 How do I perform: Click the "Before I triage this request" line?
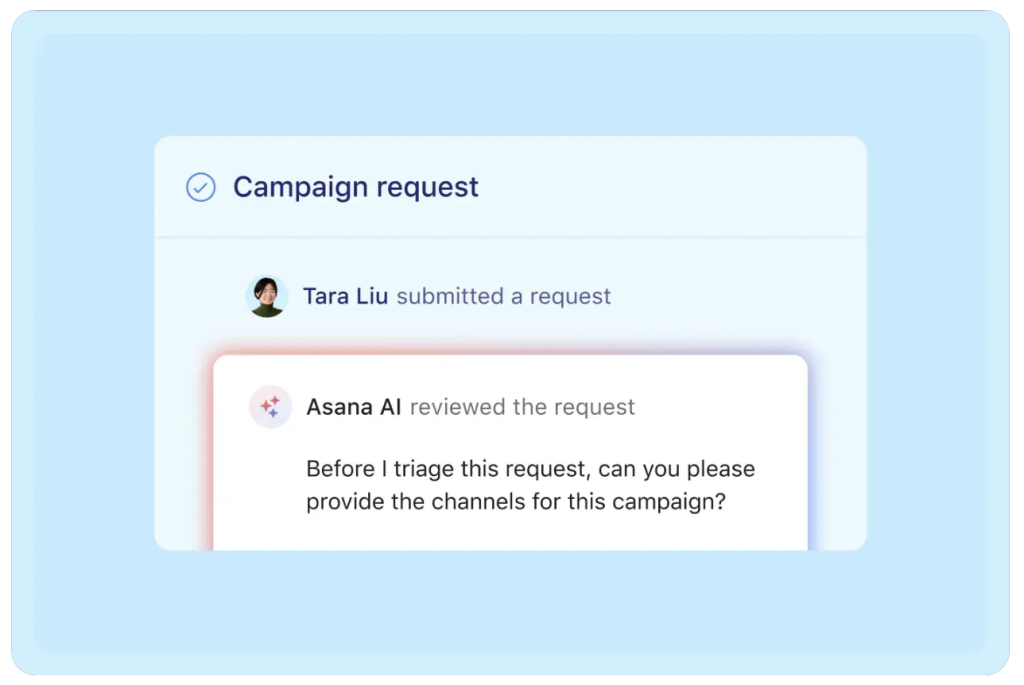[x=530, y=468]
